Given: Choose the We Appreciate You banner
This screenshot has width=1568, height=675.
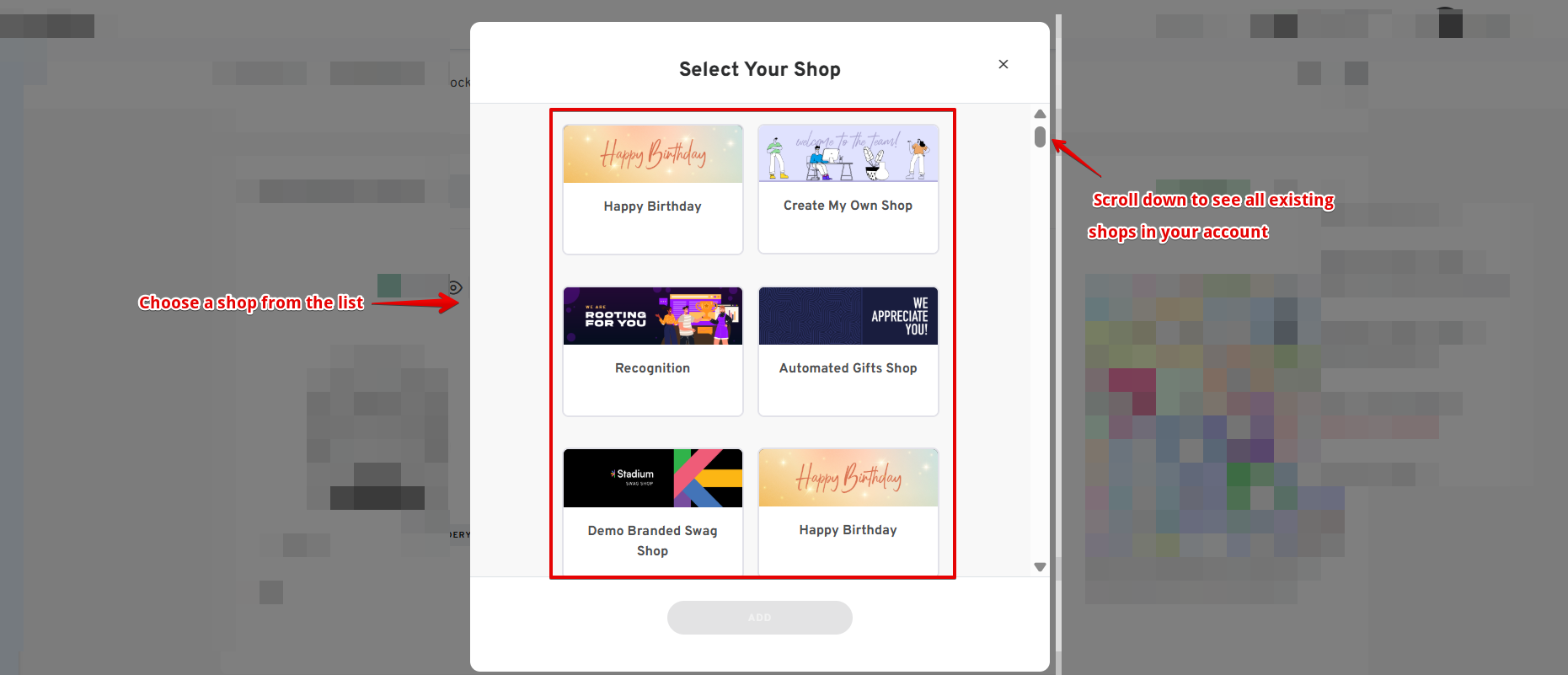Looking at the screenshot, I should [848, 316].
